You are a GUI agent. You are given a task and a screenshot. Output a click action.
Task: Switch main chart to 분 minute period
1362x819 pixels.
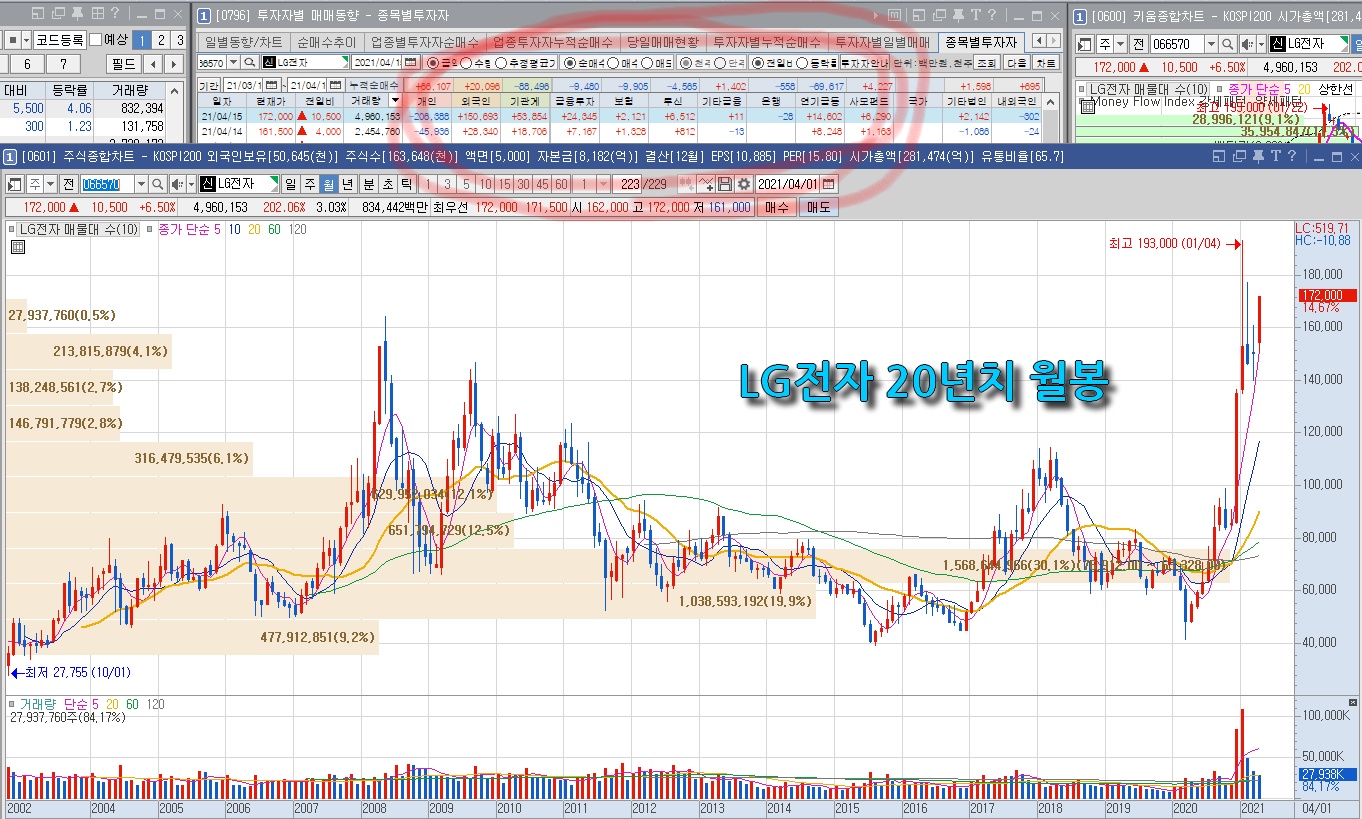(368, 184)
